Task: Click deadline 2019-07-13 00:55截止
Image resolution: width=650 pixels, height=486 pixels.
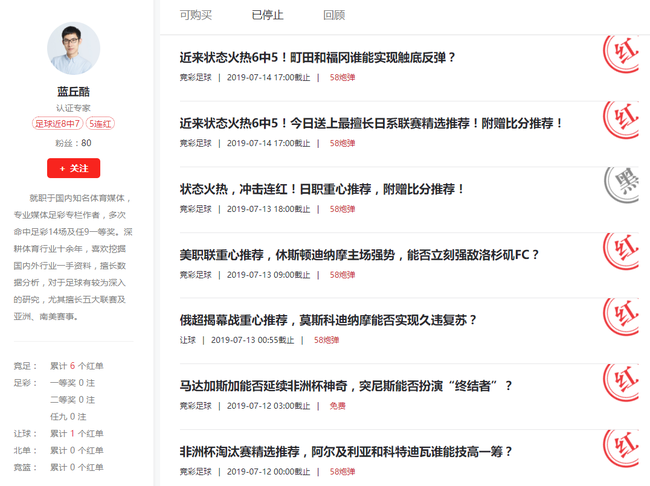Action: 253,340
